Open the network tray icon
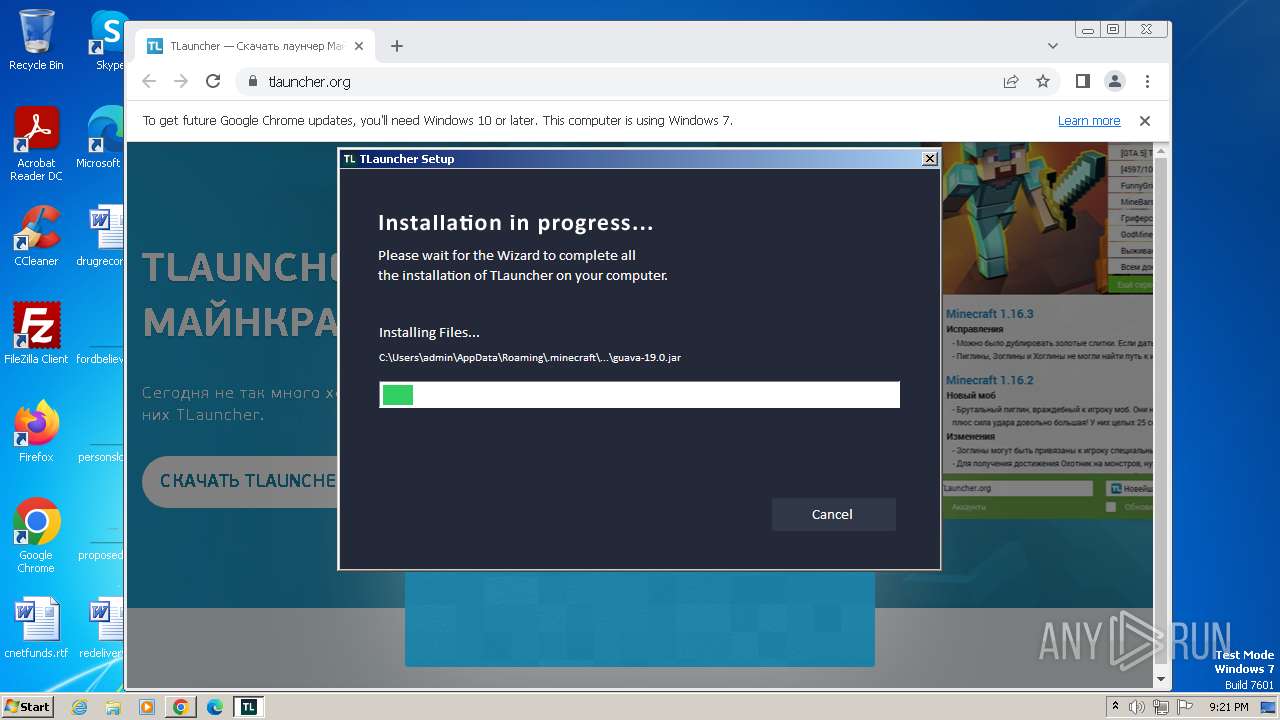 pyautogui.click(x=1160, y=707)
